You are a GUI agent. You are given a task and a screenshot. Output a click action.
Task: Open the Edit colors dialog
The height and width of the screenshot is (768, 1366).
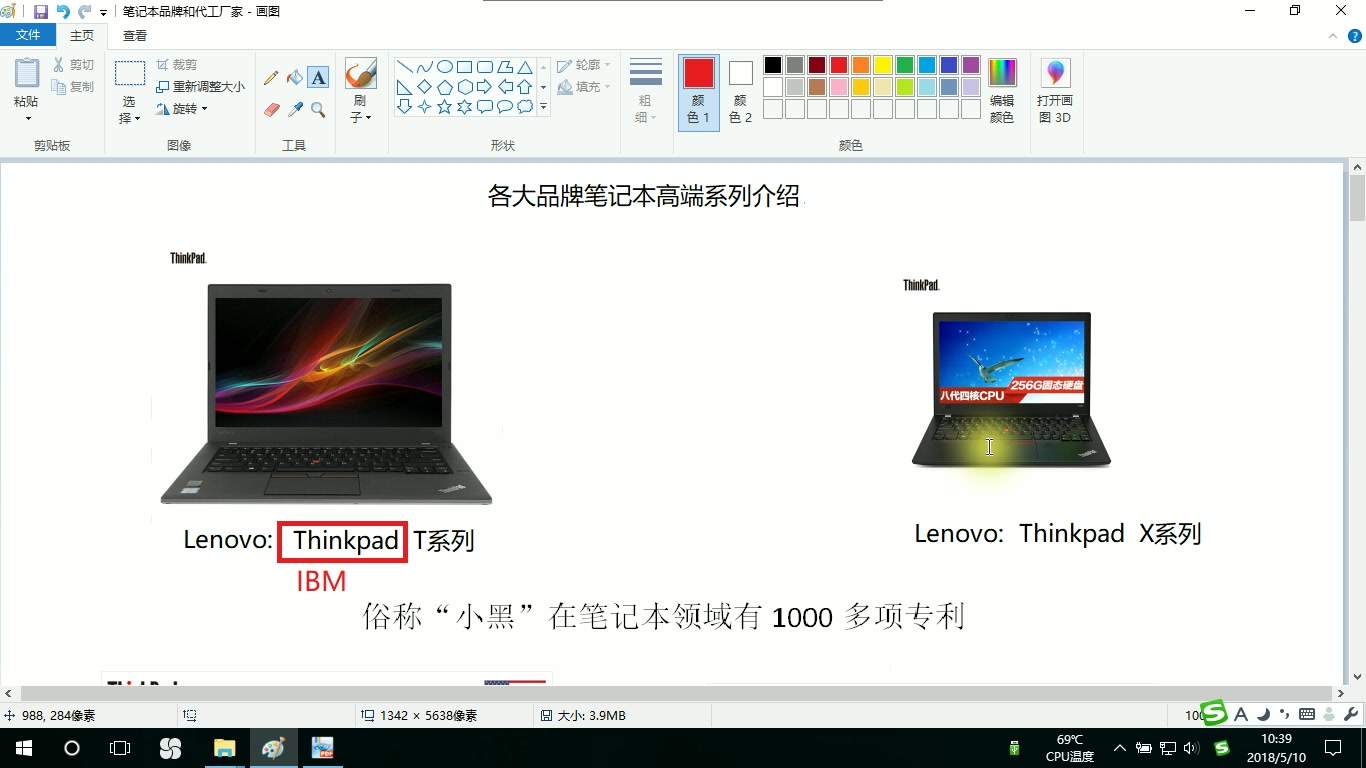pos(1002,90)
